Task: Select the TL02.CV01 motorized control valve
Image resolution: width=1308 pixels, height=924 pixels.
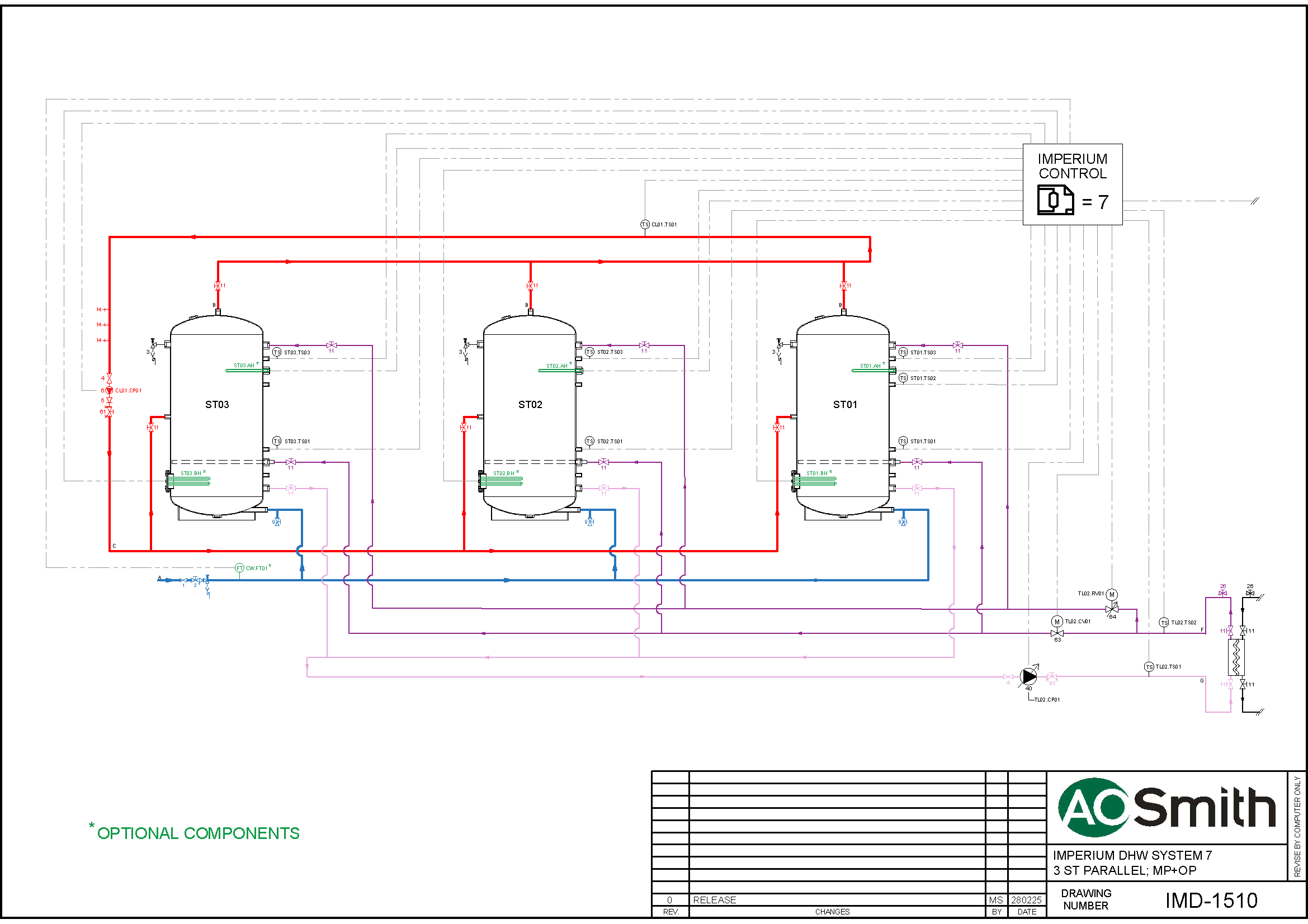Action: click(1057, 633)
